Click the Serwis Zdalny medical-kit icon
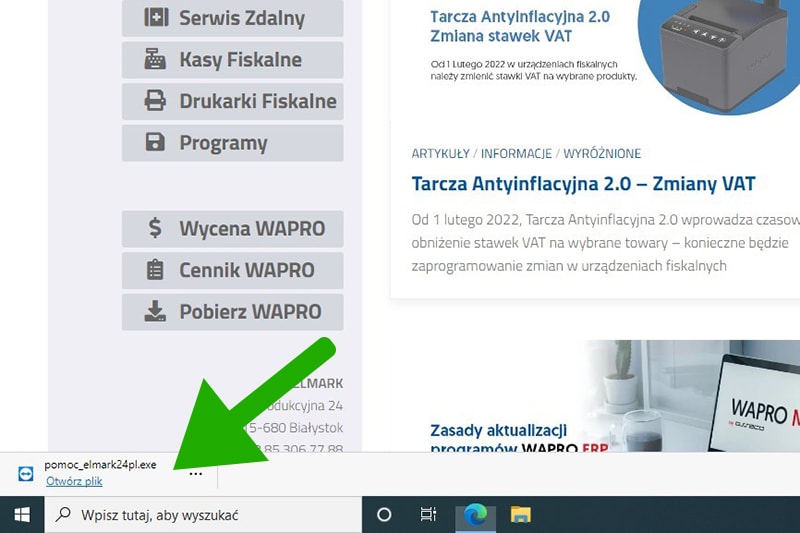Screen dimensions: 800x533 [x=156, y=17]
